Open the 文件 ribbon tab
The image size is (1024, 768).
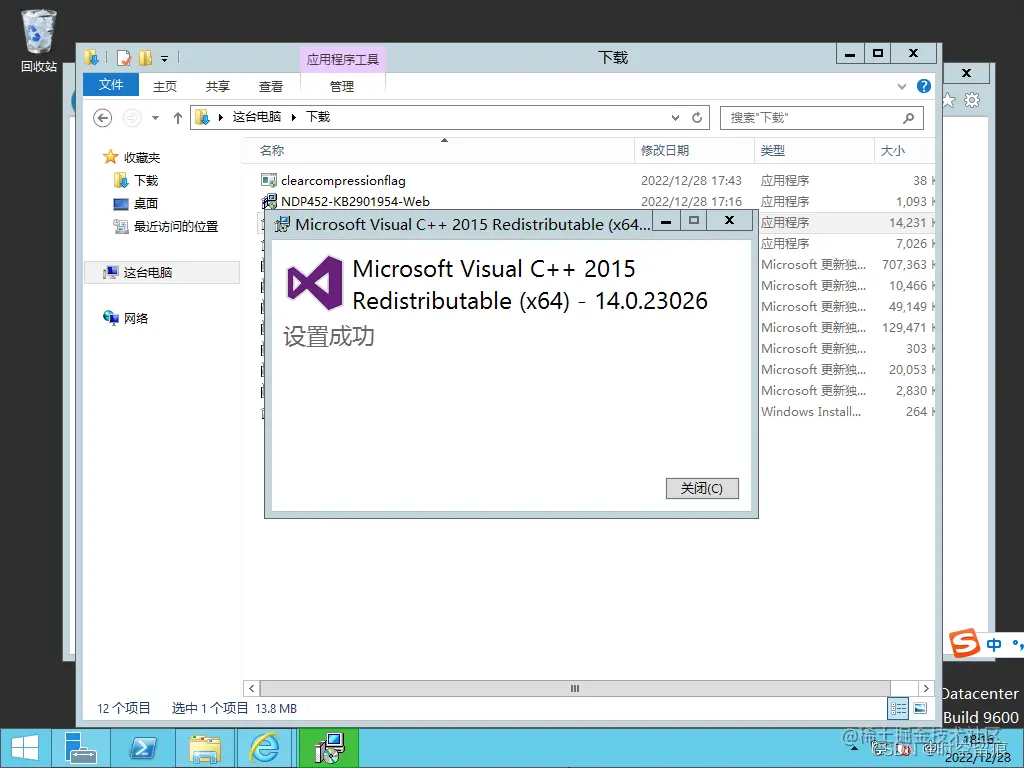click(x=111, y=85)
